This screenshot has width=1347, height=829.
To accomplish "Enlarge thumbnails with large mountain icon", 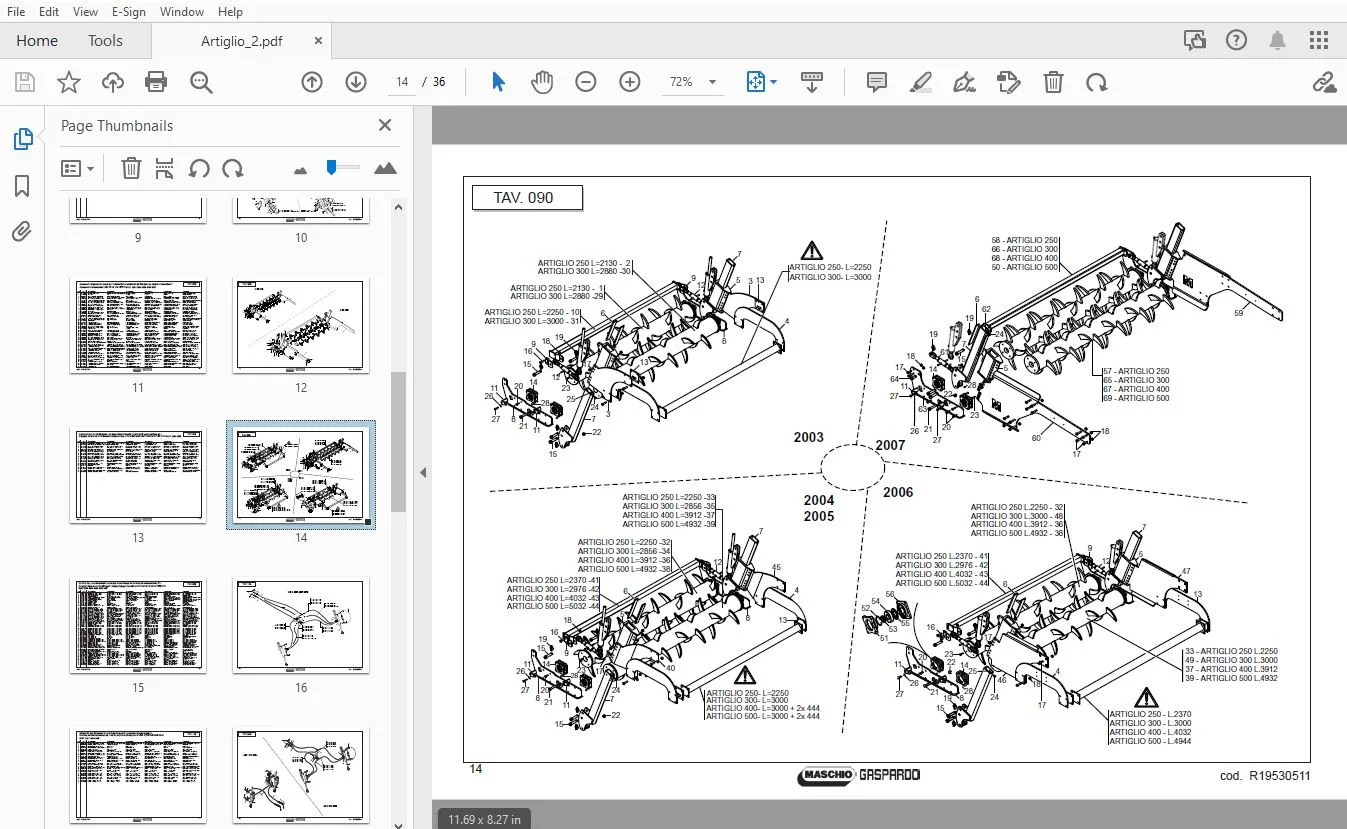I will [385, 168].
